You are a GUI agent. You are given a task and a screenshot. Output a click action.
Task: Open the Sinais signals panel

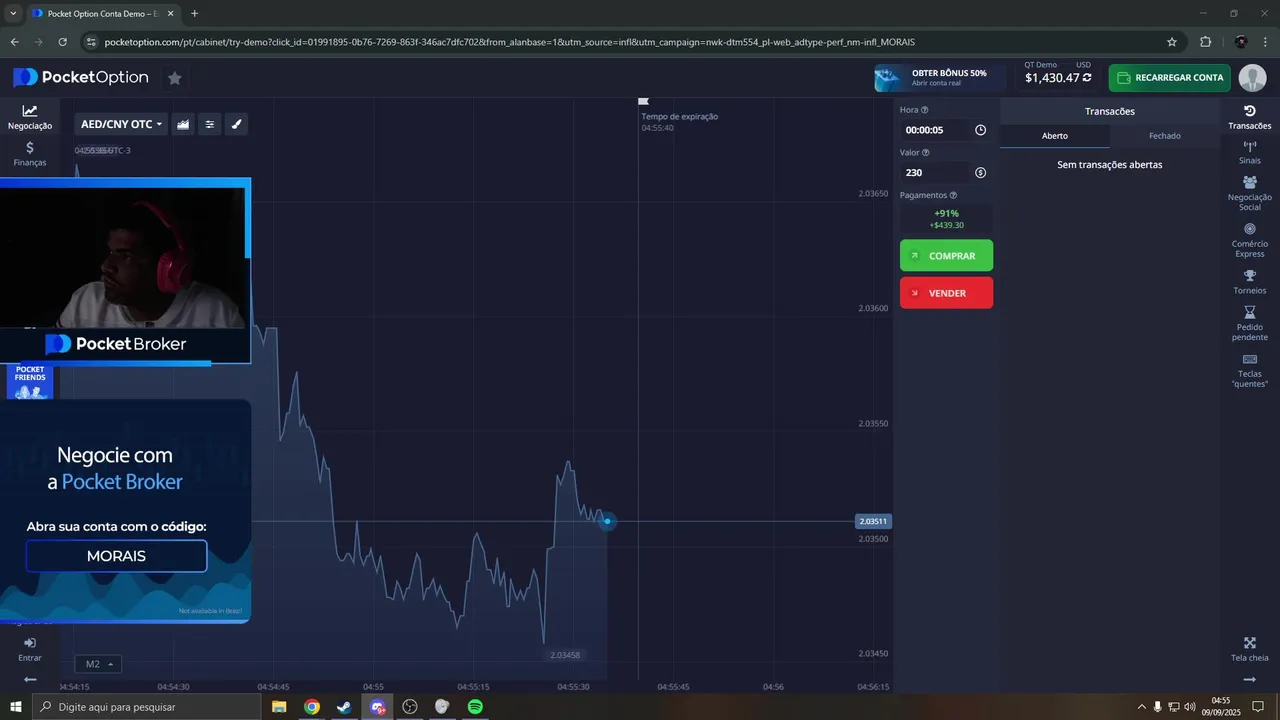tap(1250, 153)
